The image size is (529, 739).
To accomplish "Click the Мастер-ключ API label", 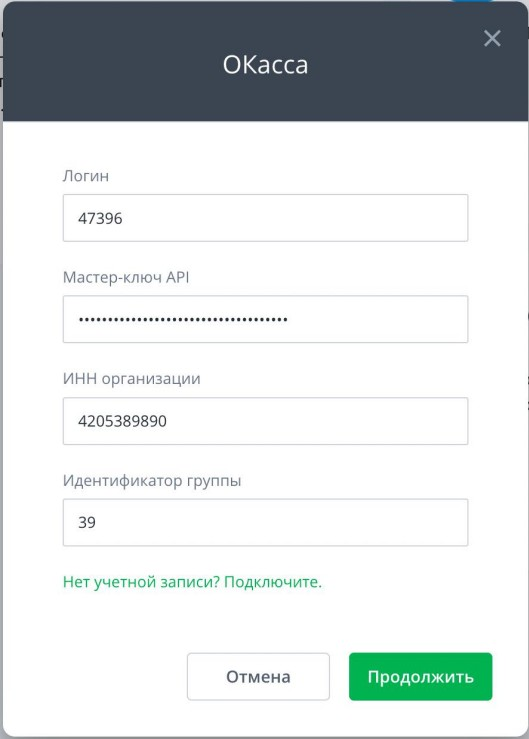I will tap(126, 277).
